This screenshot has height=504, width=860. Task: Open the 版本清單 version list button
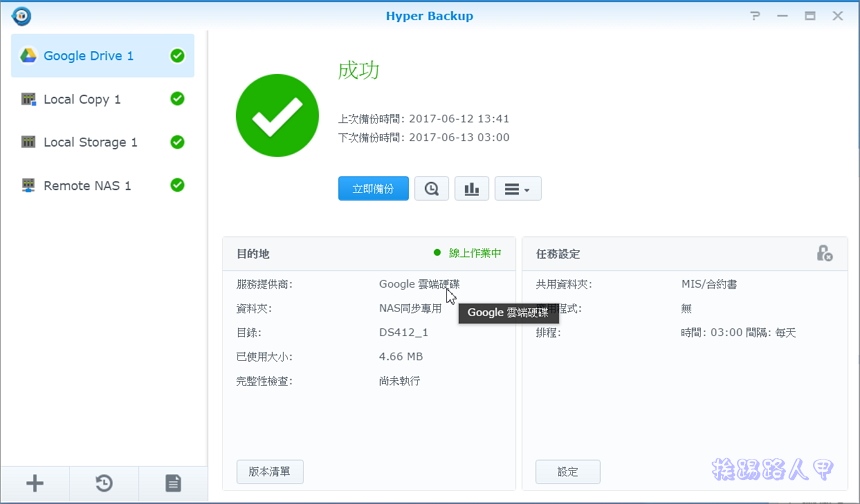(270, 472)
